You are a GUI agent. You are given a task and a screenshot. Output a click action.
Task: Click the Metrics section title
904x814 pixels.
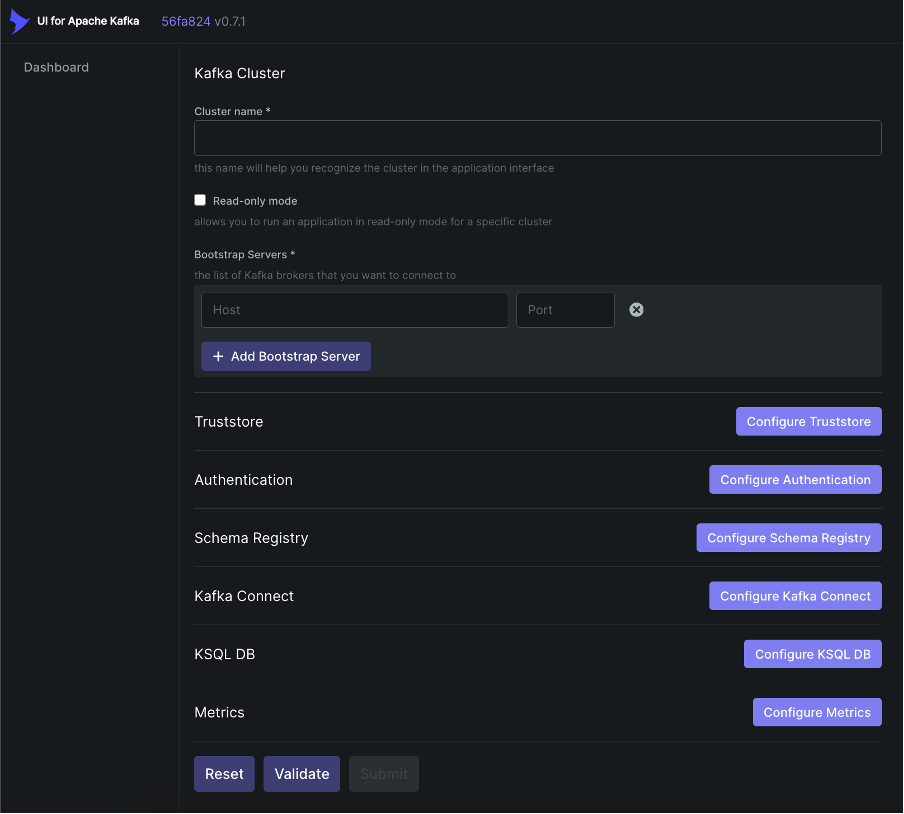pos(219,713)
